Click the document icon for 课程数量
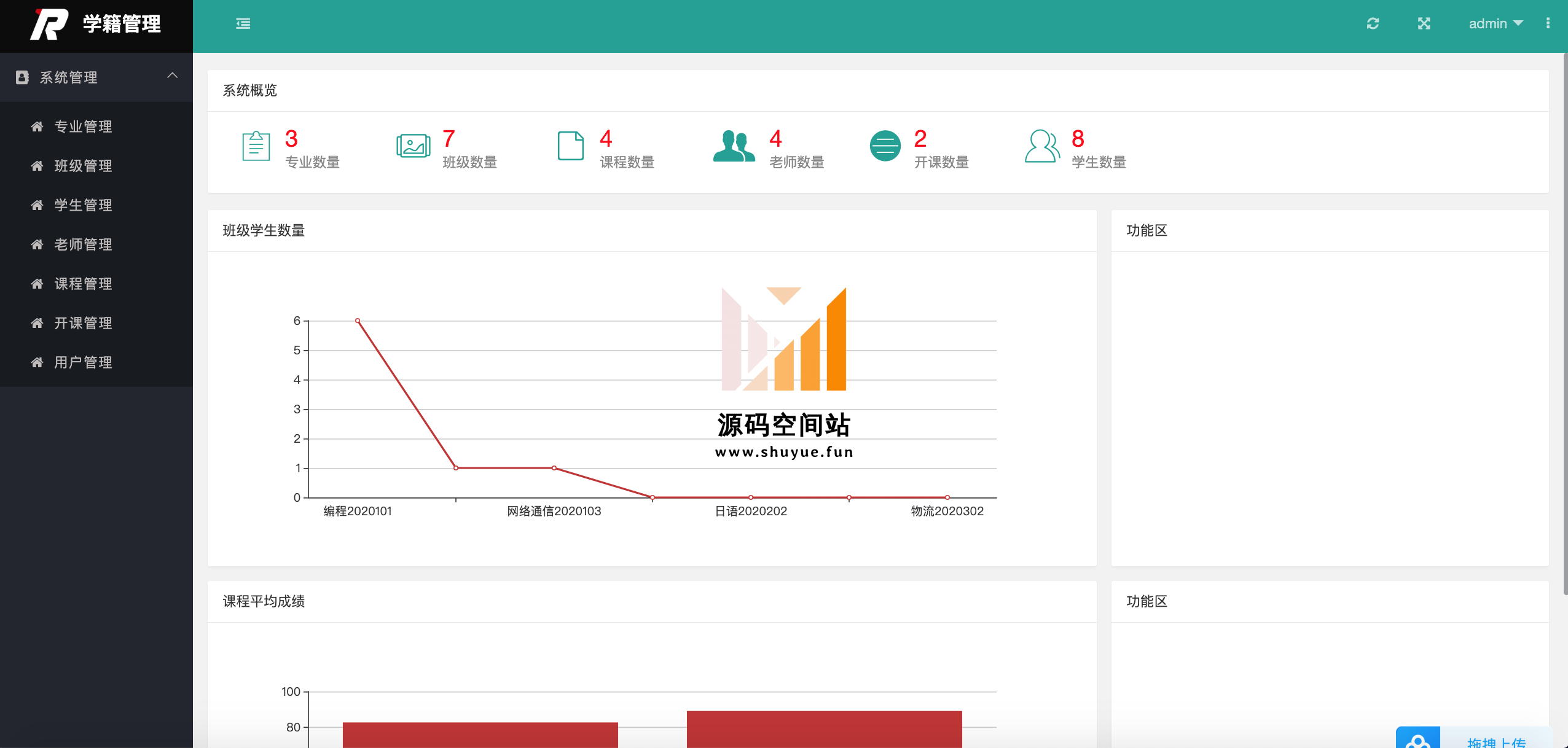Screen dimensions: 1568x748 [571, 146]
